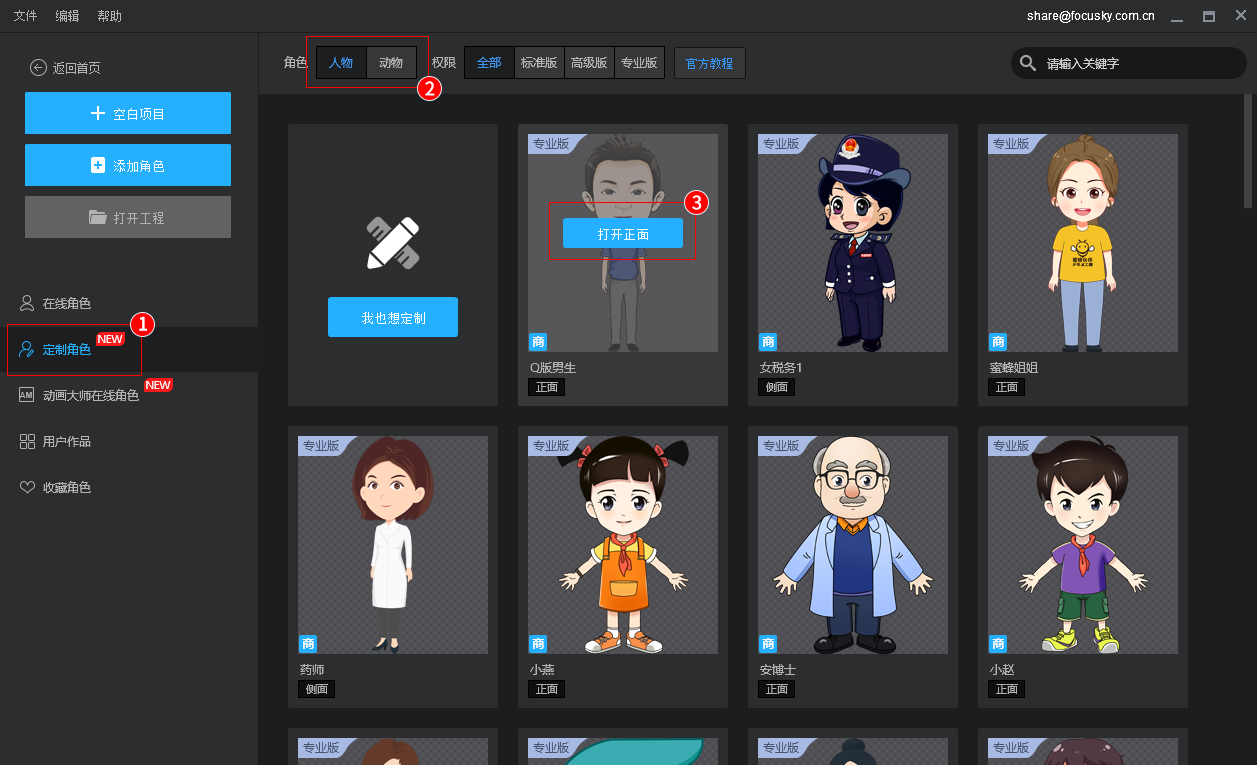Switch role filter to 动物
1257x765 pixels.
[391, 63]
